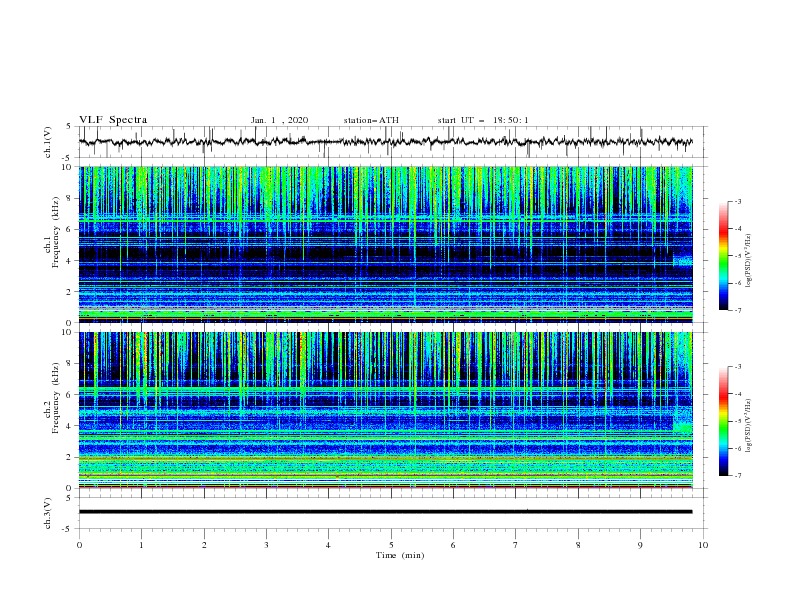Click the 'Time (min)' axis title
Image resolution: width=792 pixels, height=612 pixels.
coord(400,555)
